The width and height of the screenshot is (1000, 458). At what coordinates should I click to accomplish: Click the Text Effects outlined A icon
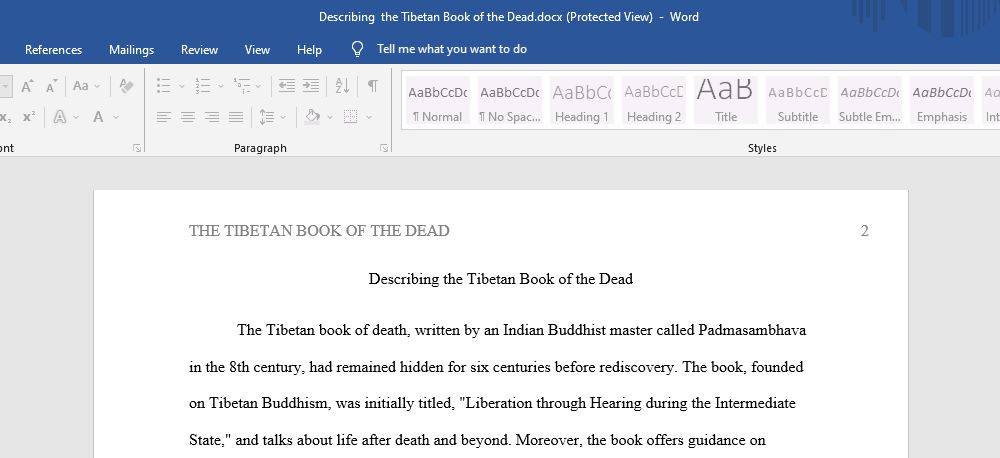point(60,117)
